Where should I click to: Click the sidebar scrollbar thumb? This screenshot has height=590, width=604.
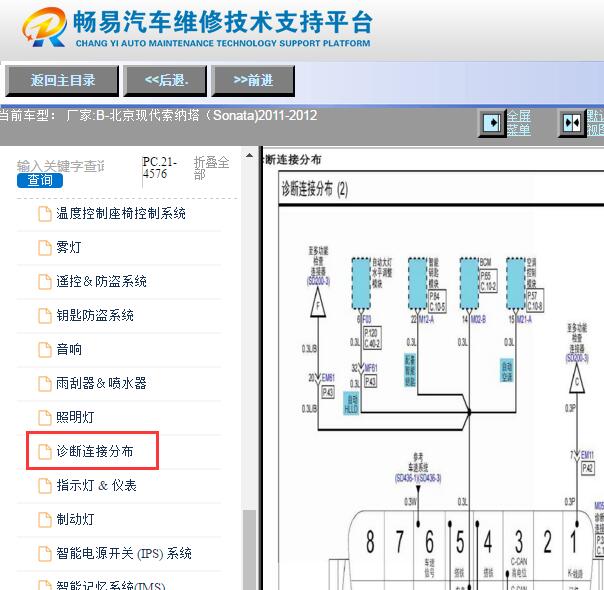pyautogui.click(x=250, y=550)
